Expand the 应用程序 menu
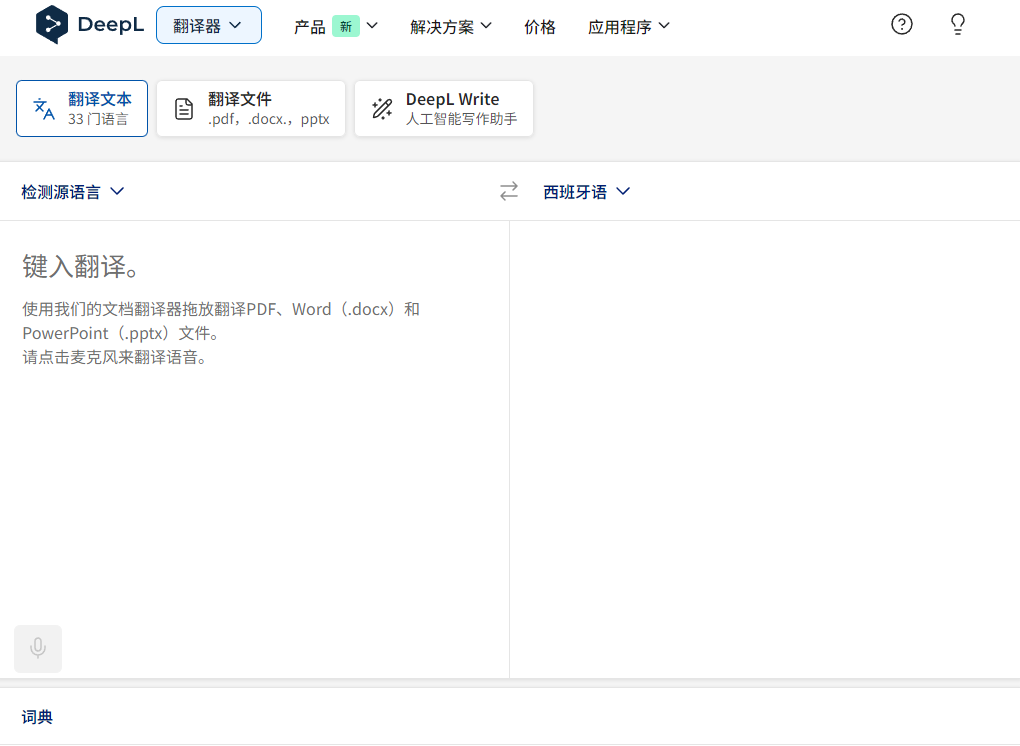 pyautogui.click(x=628, y=27)
